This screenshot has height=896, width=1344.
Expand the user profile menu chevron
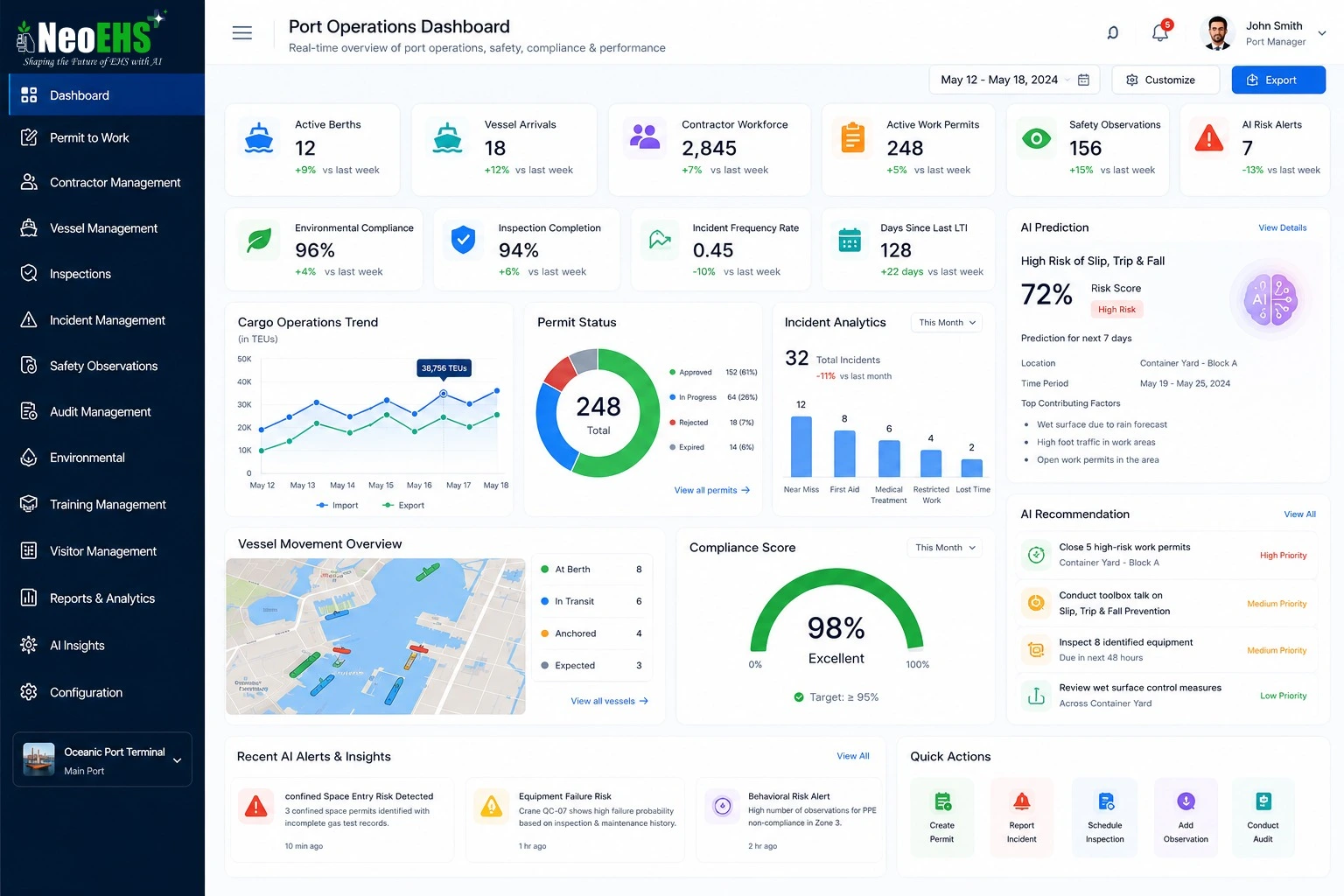(1322, 33)
